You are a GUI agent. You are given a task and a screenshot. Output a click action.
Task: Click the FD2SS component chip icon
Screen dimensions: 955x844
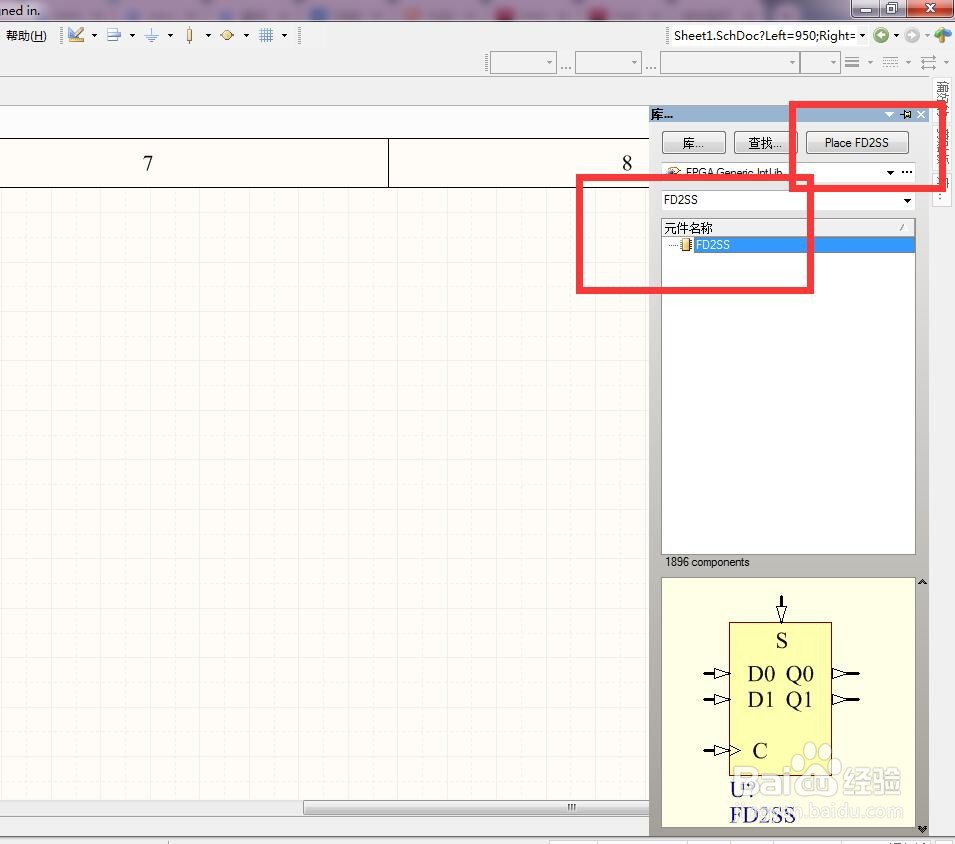(x=686, y=245)
